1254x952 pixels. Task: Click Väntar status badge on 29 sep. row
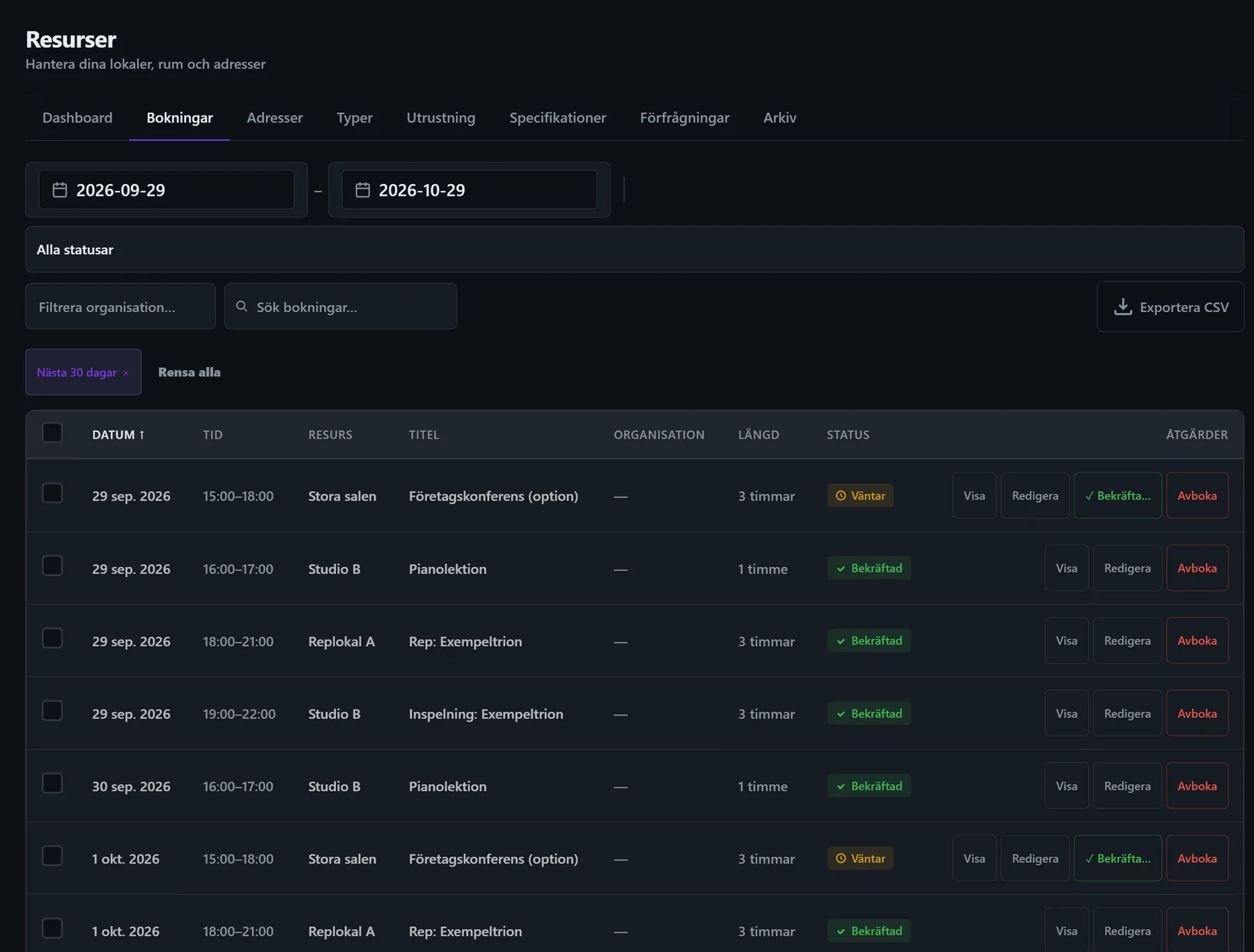860,496
